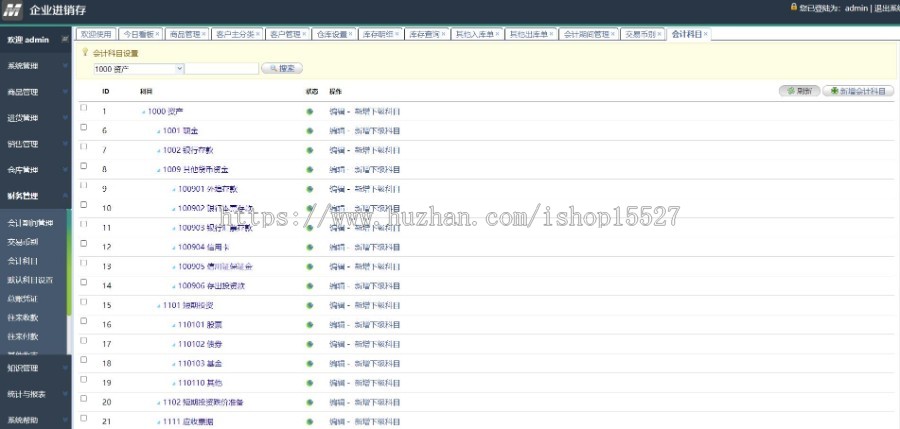Click green status dot for row ID 8
Image resolution: width=900 pixels, height=429 pixels.
pos(310,169)
